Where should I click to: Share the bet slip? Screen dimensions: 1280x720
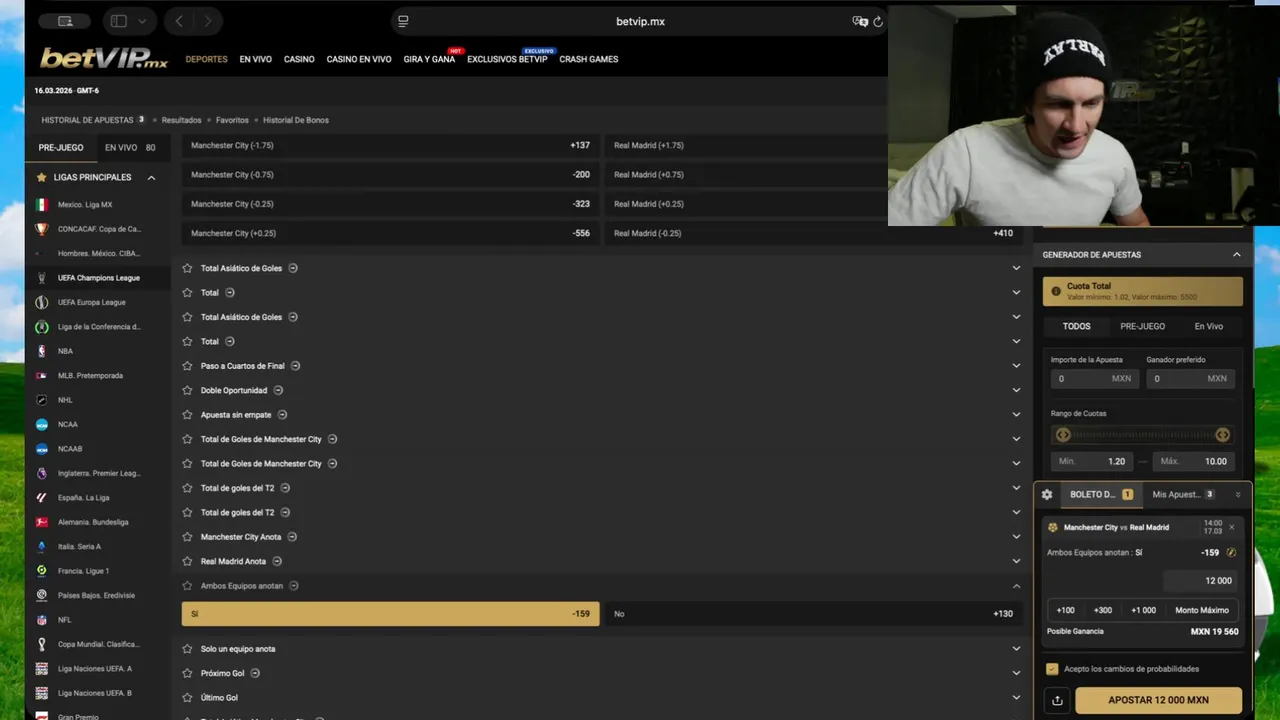(1057, 700)
